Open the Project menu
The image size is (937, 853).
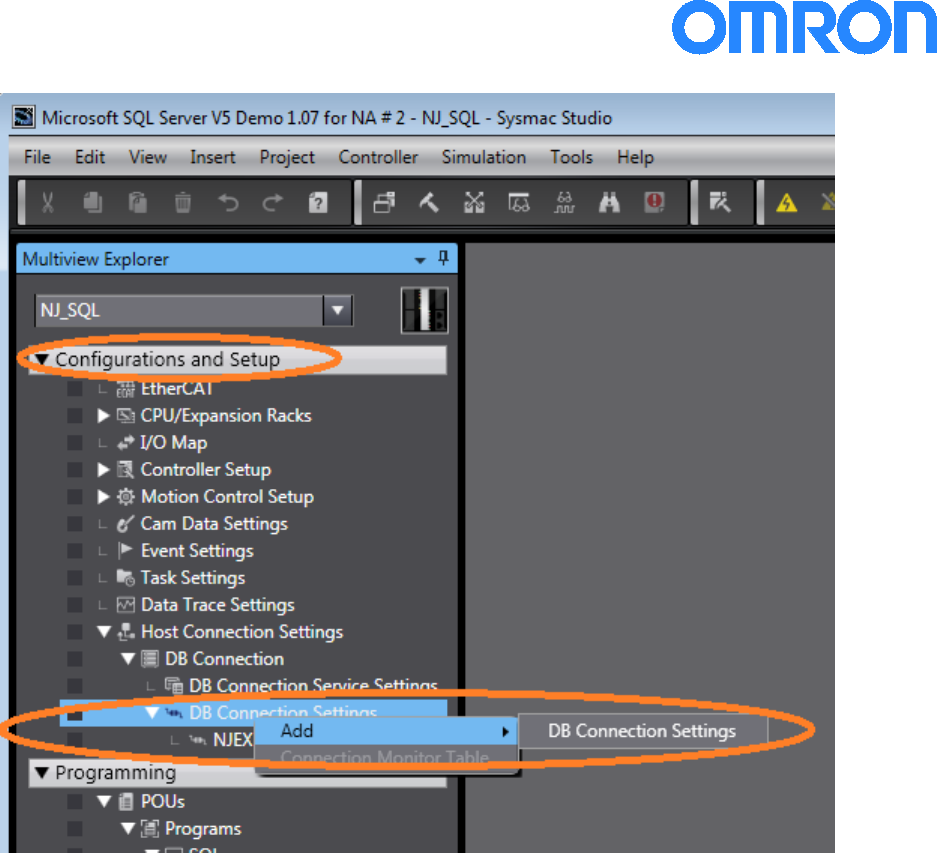tap(287, 157)
